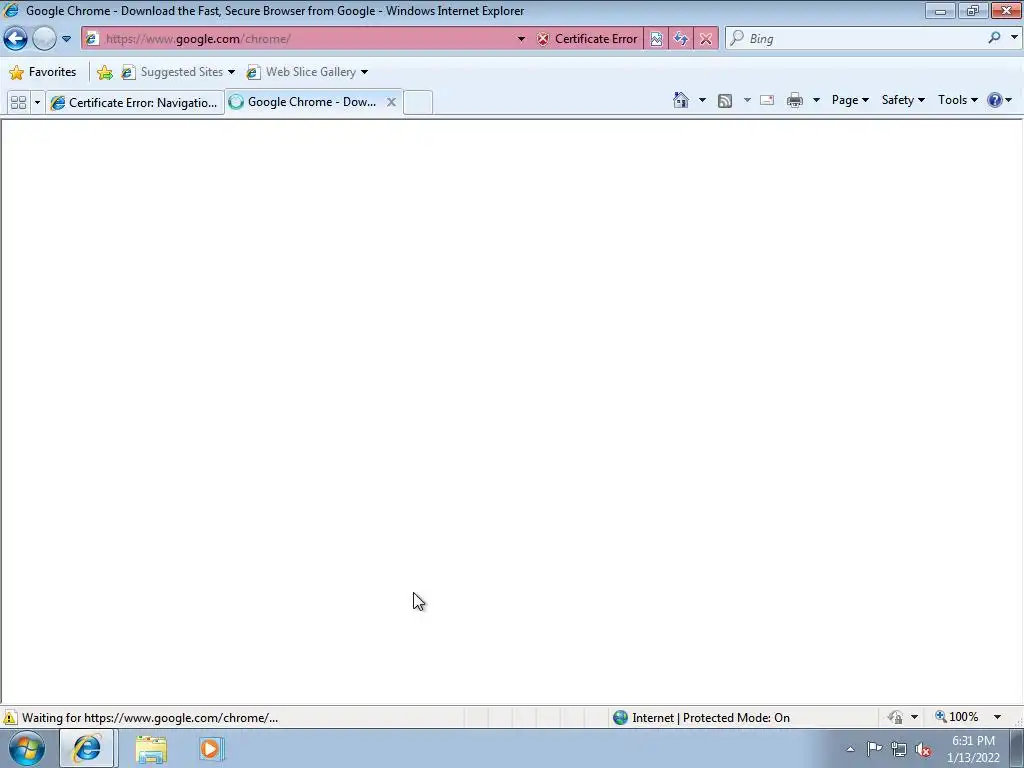Launch Windows Media Player from taskbar
Viewport: 1024px width, 768px height.
tap(211, 748)
